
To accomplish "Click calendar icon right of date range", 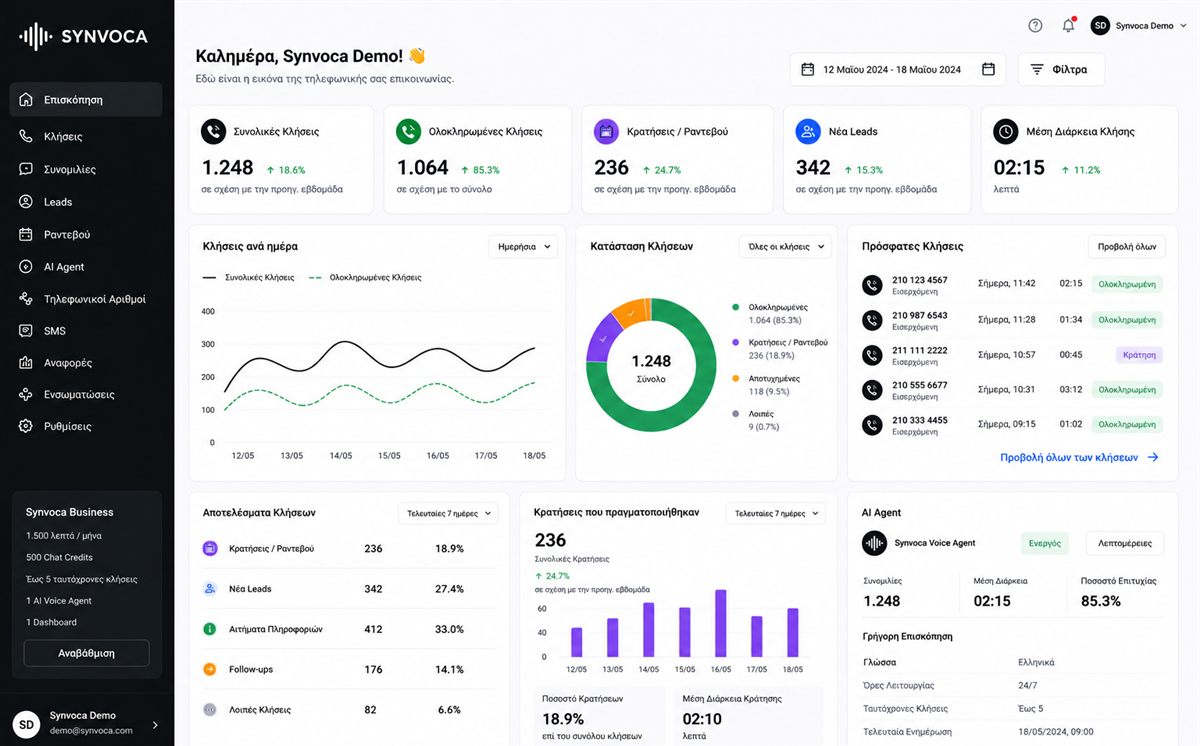I will [x=988, y=69].
